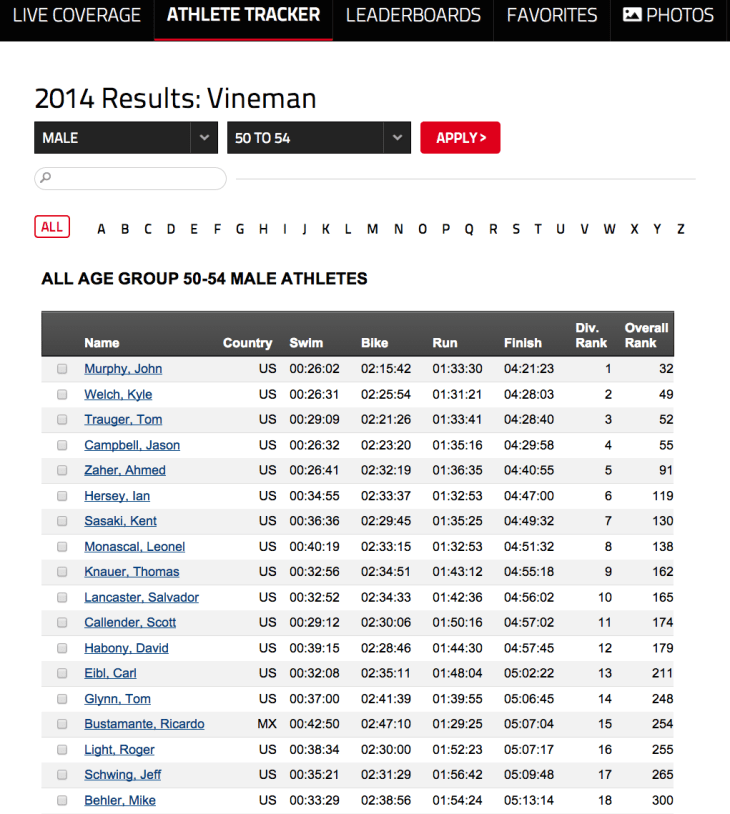Viewport: 730px width, 814px height.
Task: Filter athletes by the letter M
Action: click(x=372, y=228)
